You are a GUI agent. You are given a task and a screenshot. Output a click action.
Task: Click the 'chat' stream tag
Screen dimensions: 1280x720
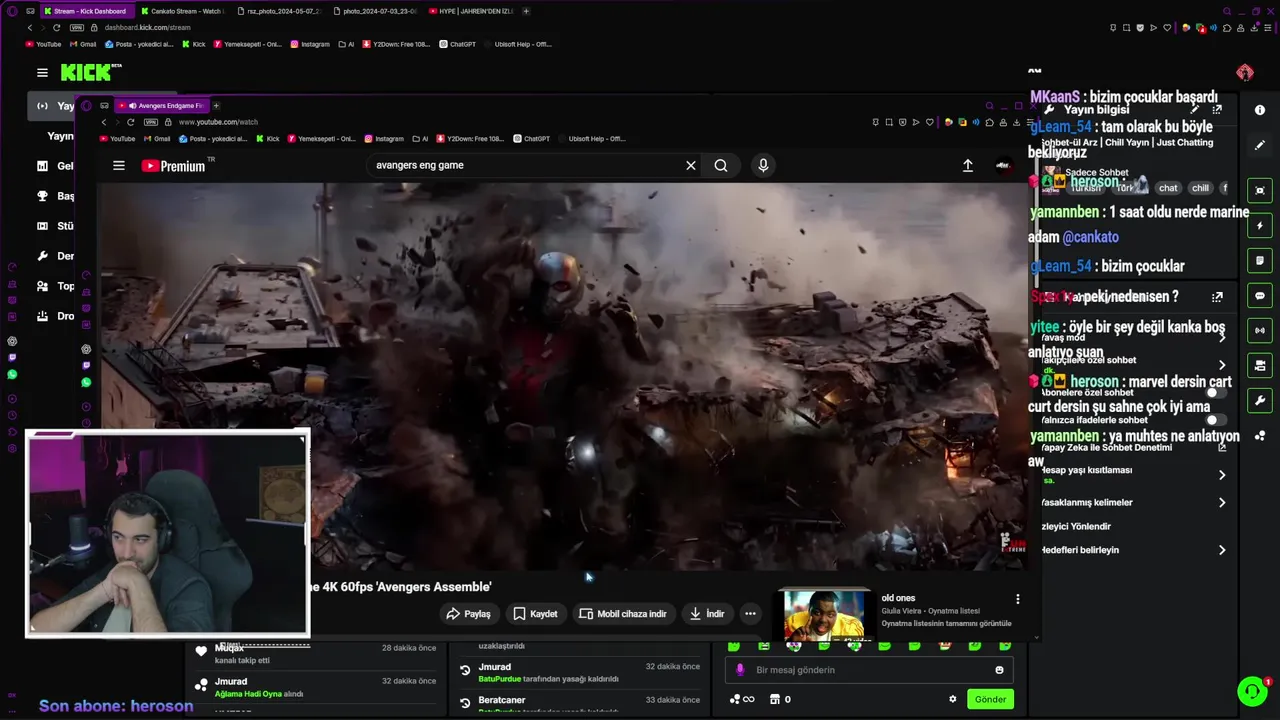click(1168, 188)
